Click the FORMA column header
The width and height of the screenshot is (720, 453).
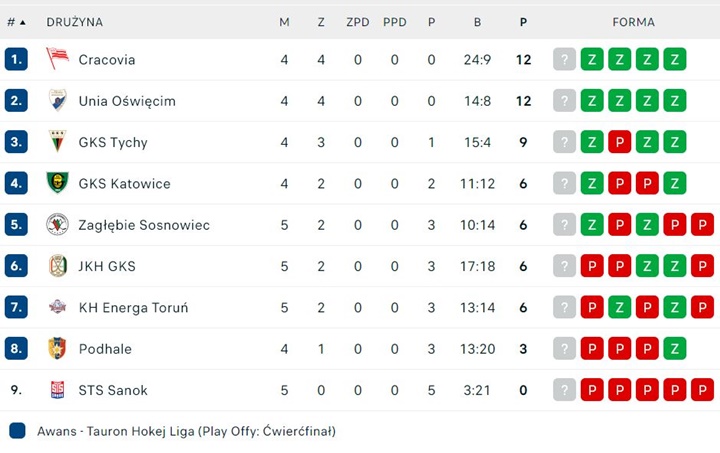click(x=633, y=22)
